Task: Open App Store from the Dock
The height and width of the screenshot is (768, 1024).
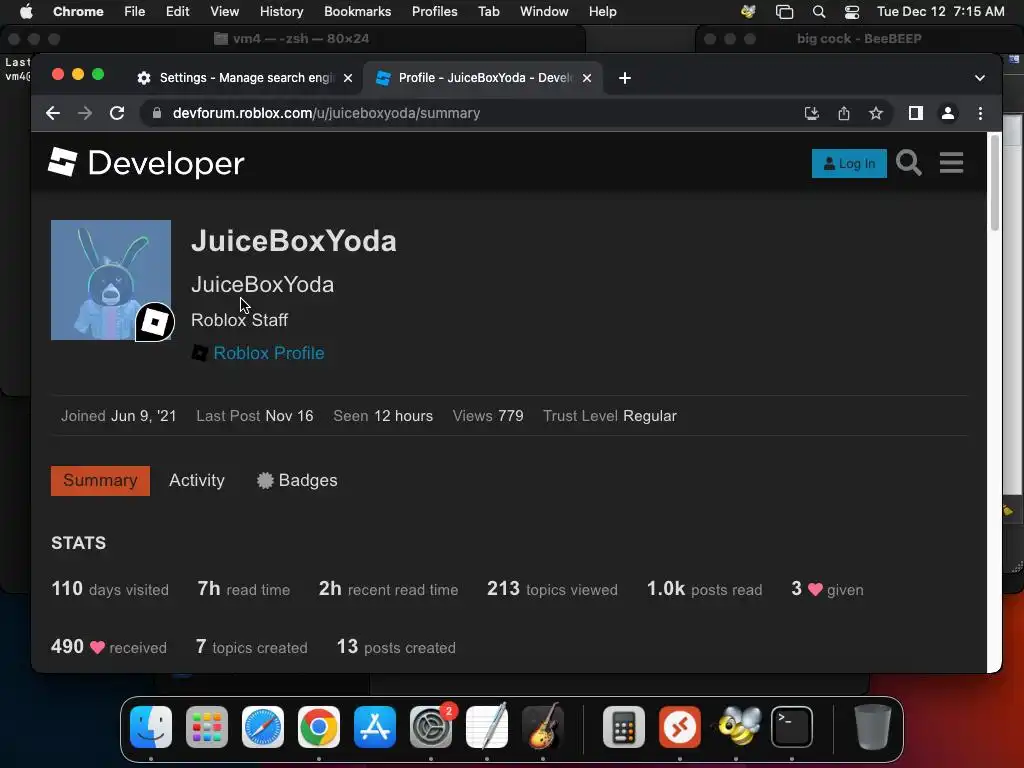Action: pos(375,727)
